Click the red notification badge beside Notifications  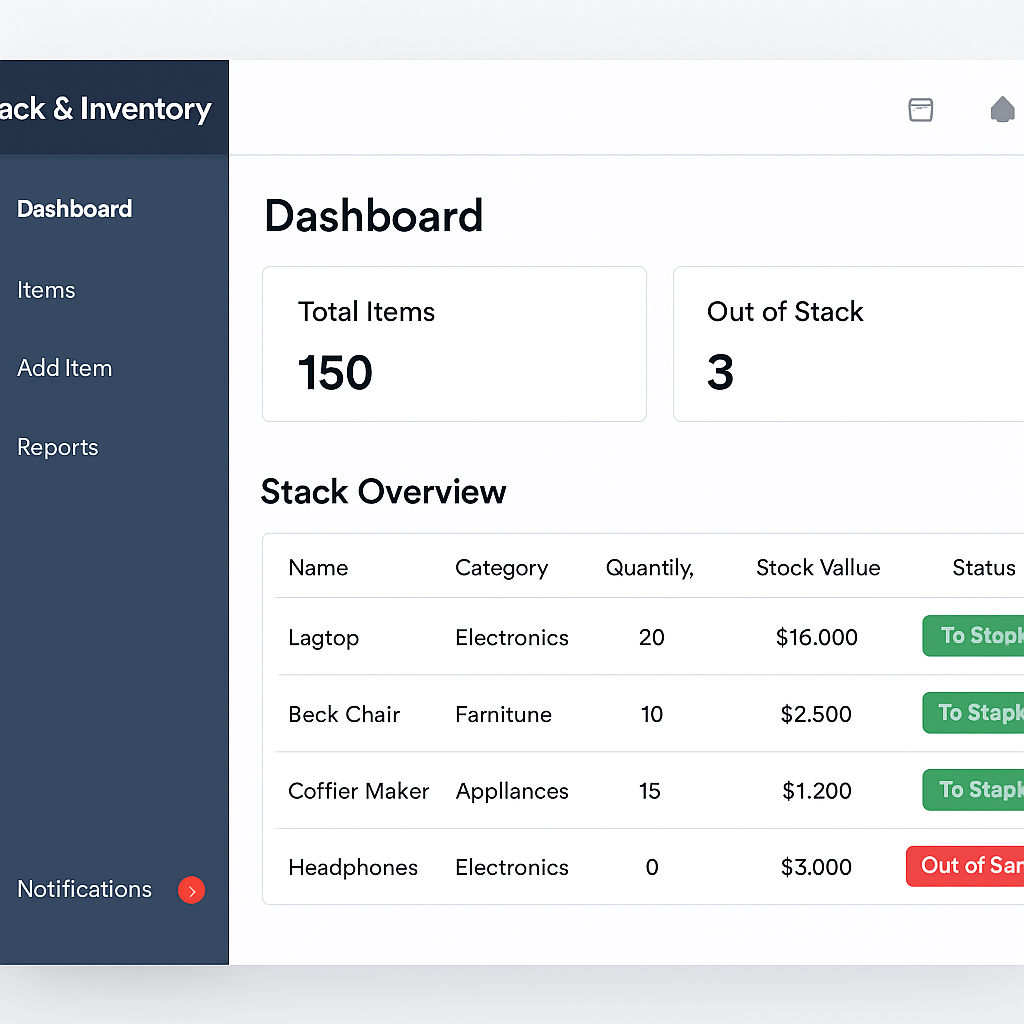[191, 890]
